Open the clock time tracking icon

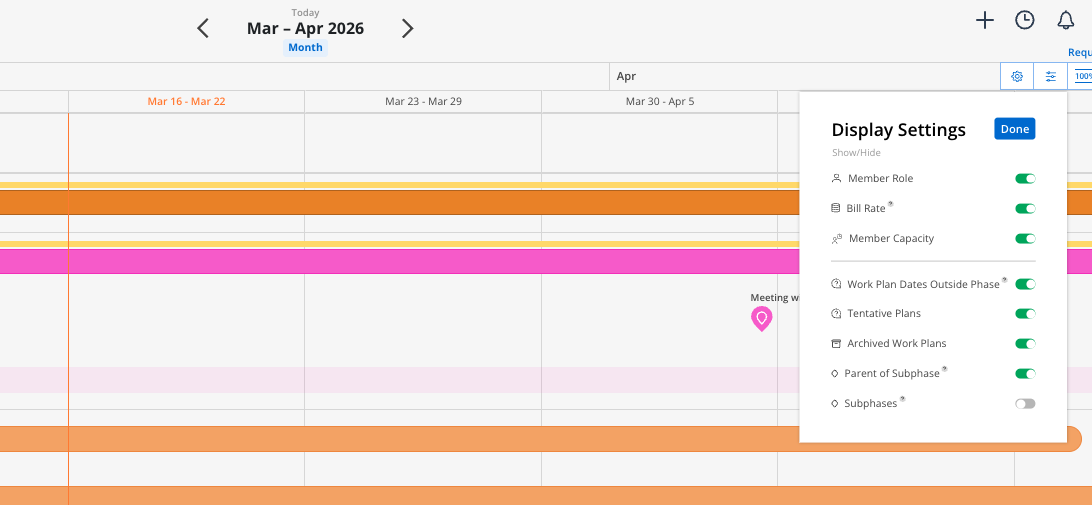pos(1025,20)
